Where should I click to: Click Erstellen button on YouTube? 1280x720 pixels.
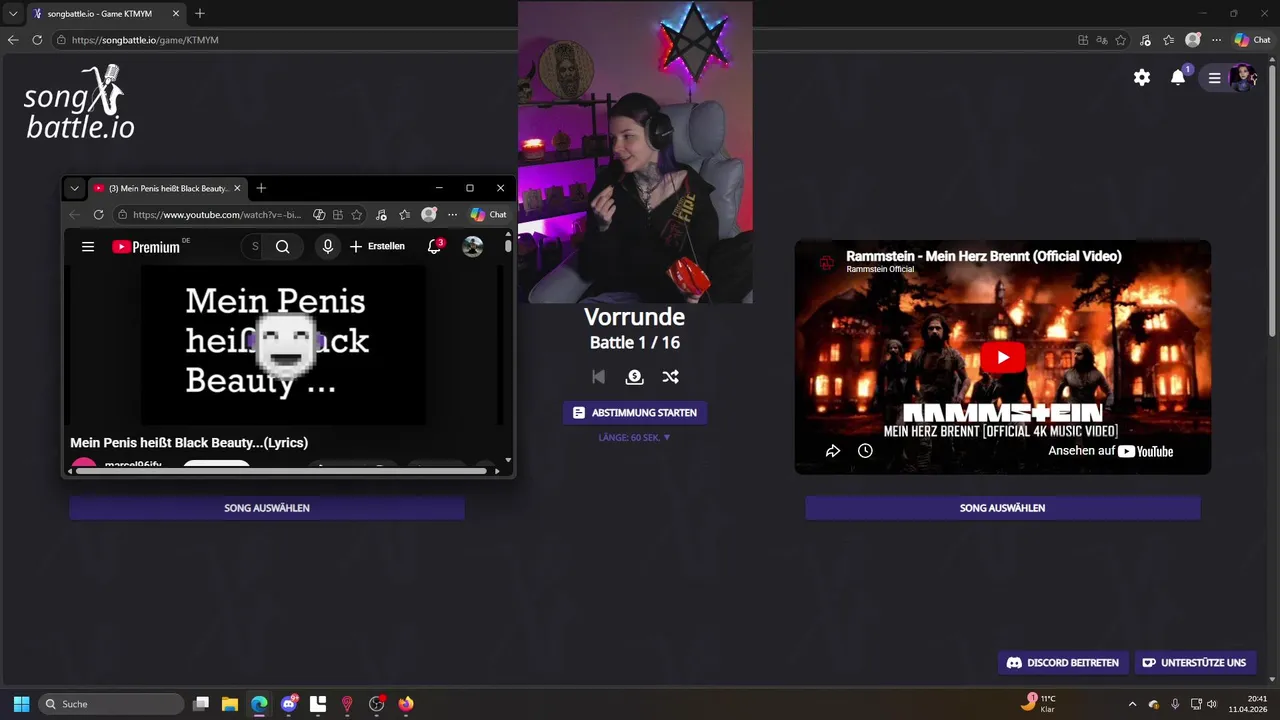(377, 246)
